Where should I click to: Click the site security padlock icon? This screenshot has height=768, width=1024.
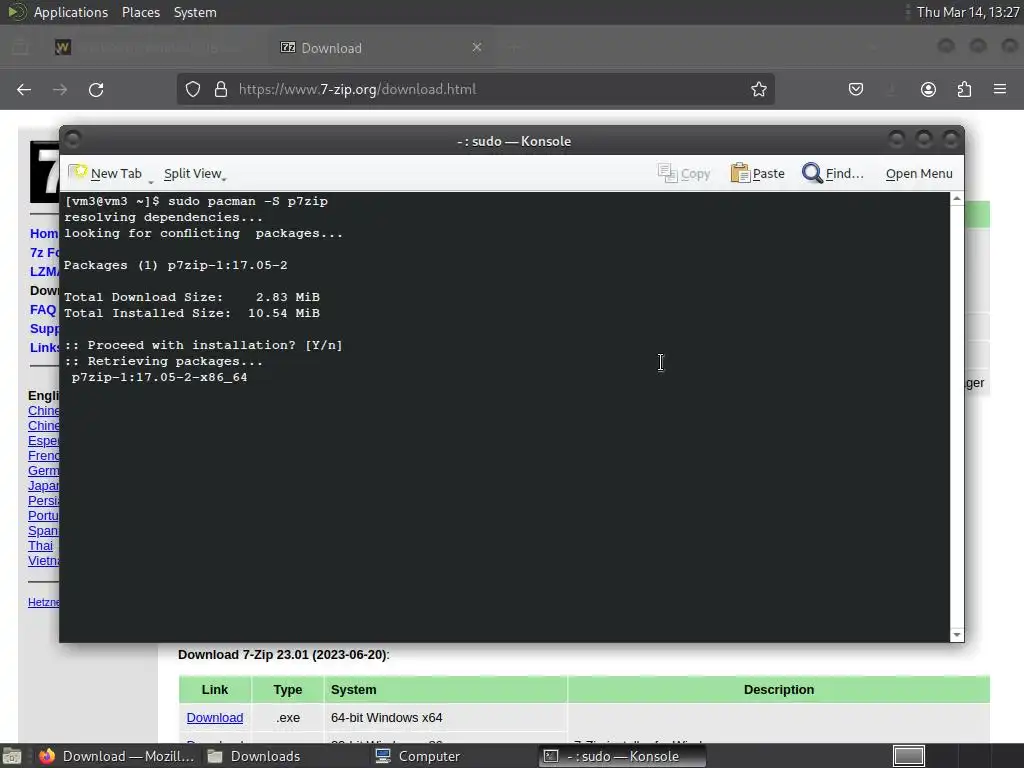tap(221, 89)
